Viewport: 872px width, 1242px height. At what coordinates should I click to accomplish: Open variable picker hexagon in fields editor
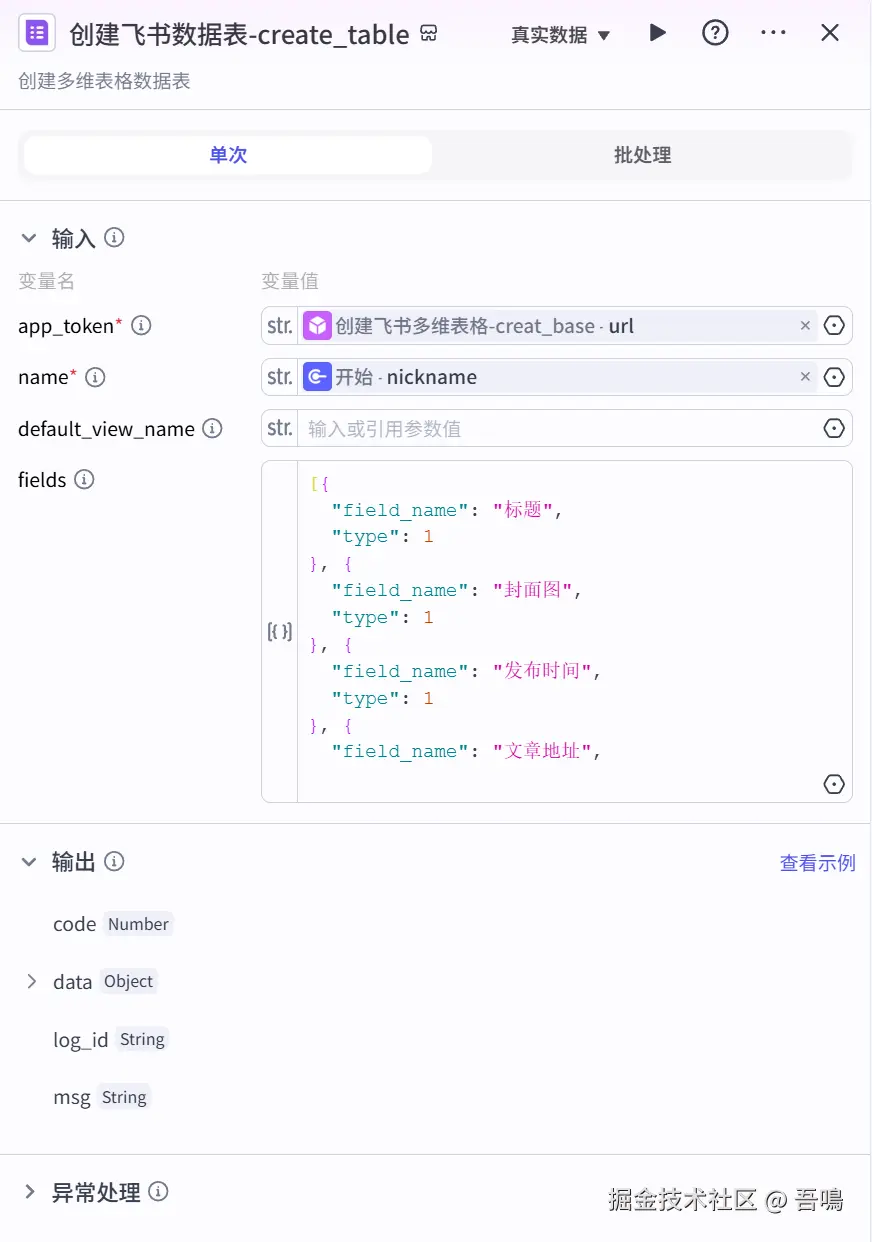tap(834, 784)
